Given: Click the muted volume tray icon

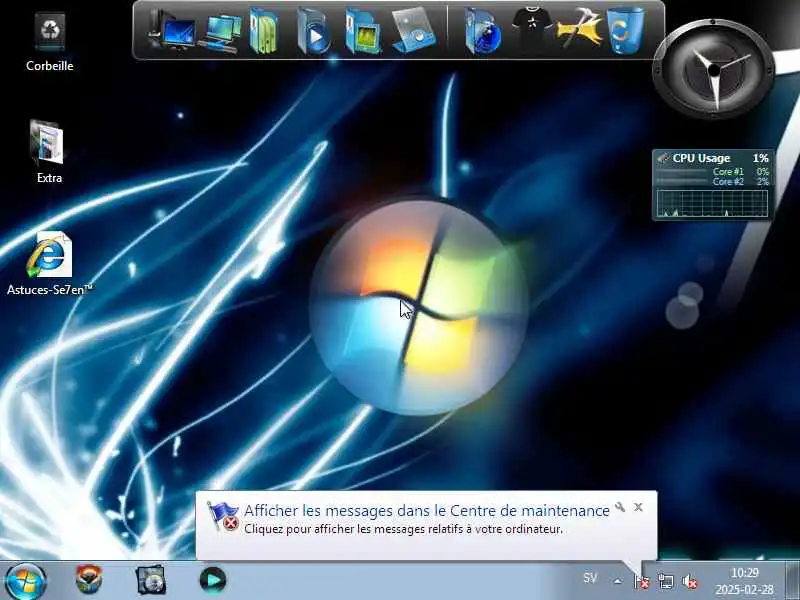Looking at the screenshot, I should tap(690, 581).
